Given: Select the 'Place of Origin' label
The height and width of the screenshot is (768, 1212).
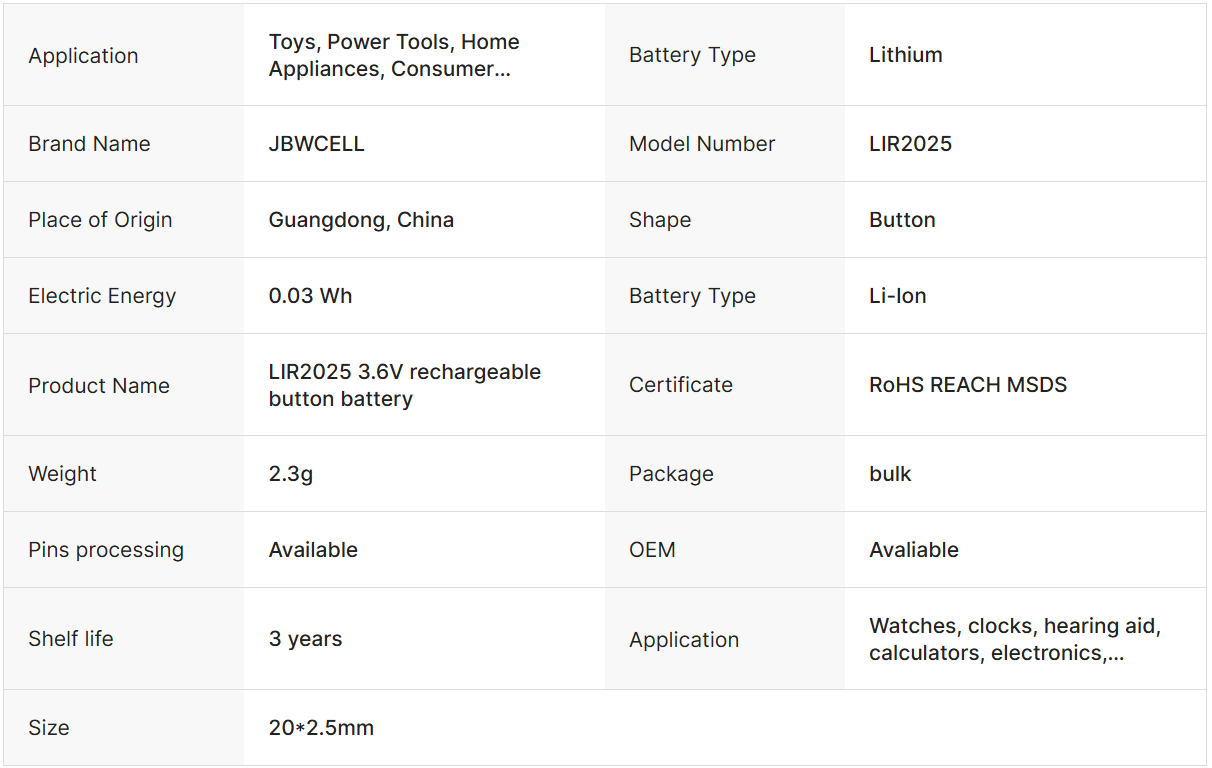Looking at the screenshot, I should (100, 220).
